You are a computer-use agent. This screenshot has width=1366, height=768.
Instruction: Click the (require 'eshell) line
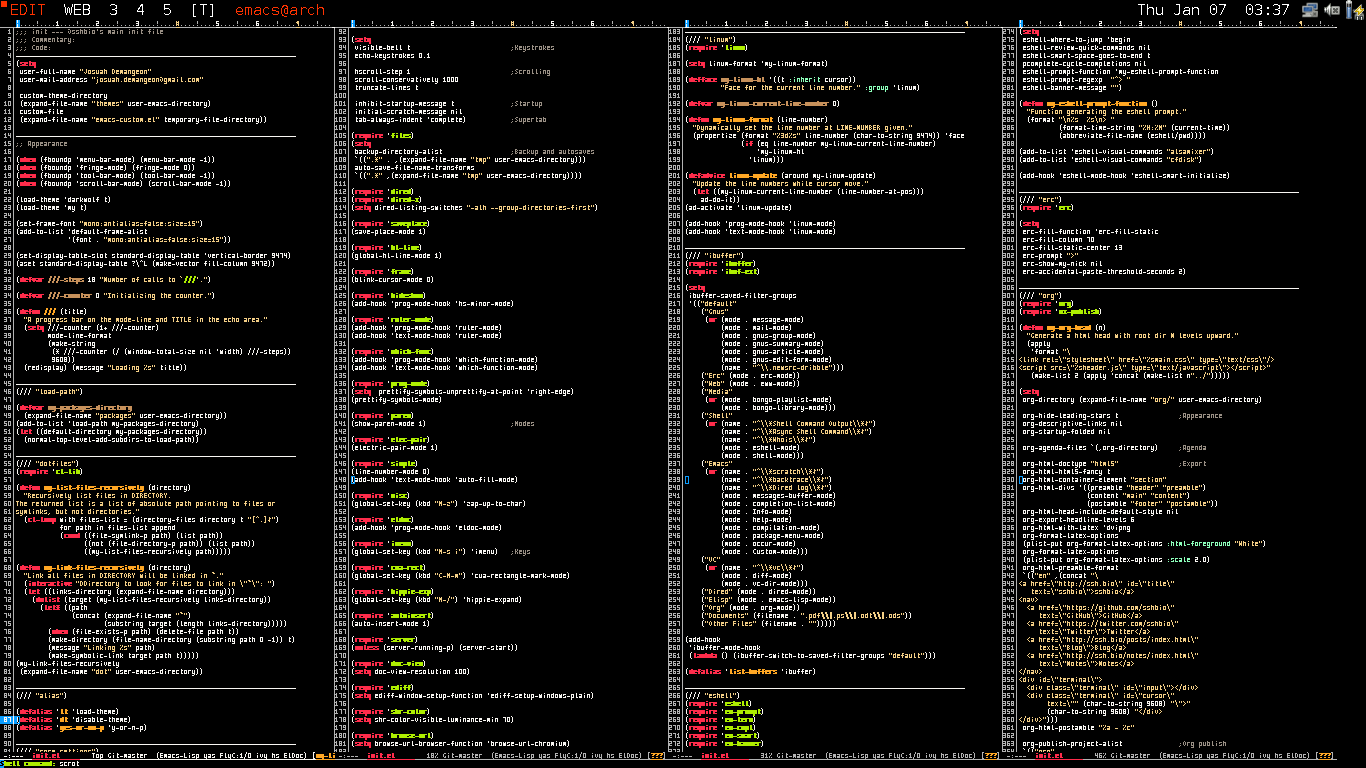(720, 704)
